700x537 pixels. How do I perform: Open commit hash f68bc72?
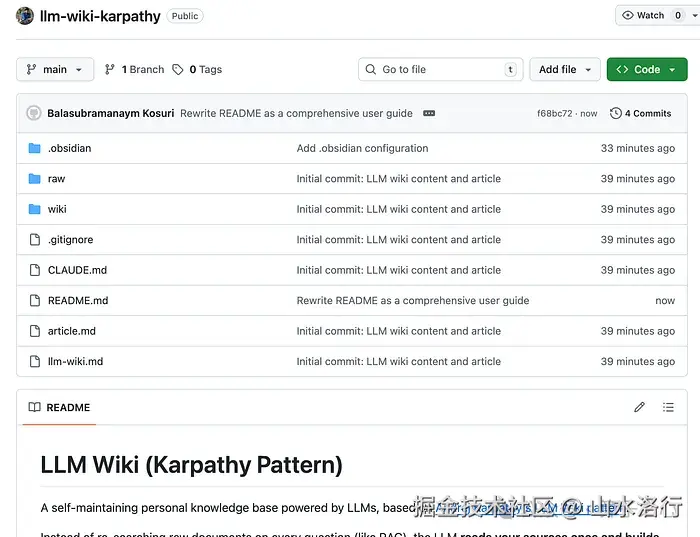554,113
